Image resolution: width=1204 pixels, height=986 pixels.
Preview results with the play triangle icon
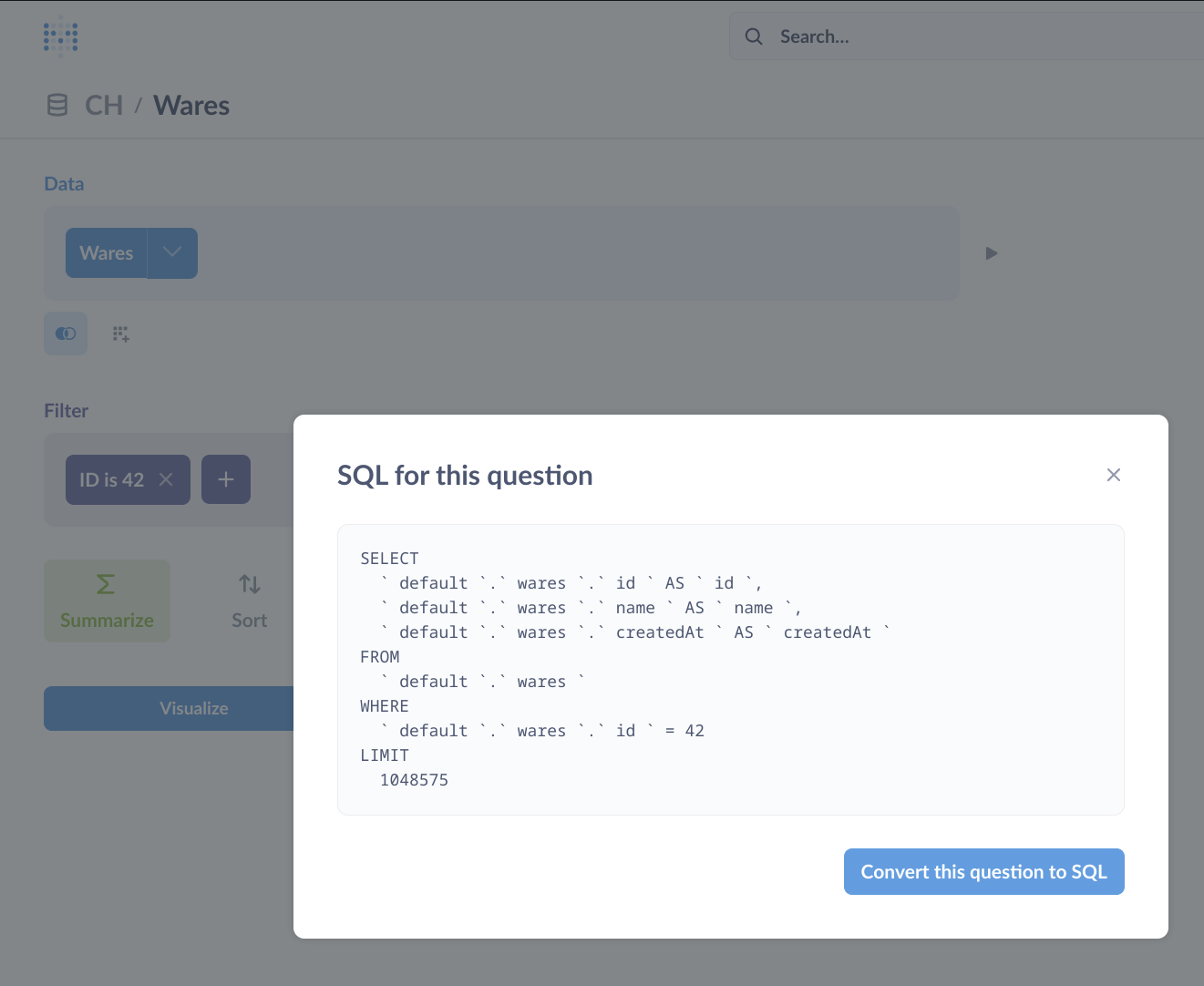(991, 252)
